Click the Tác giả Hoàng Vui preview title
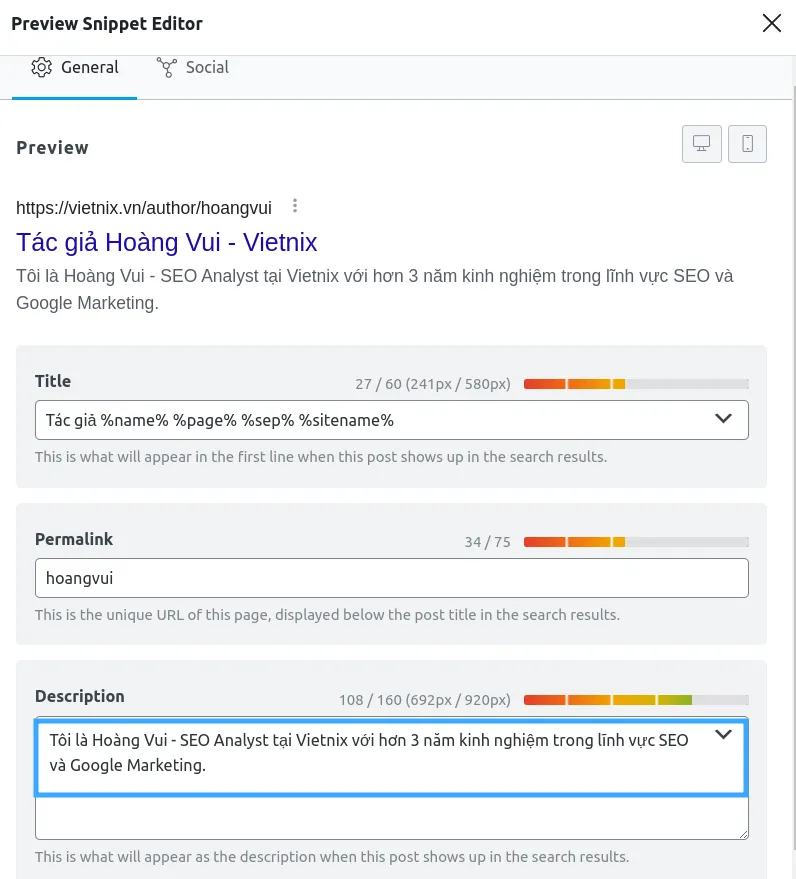Viewport: 796px width, 879px height. (166, 242)
